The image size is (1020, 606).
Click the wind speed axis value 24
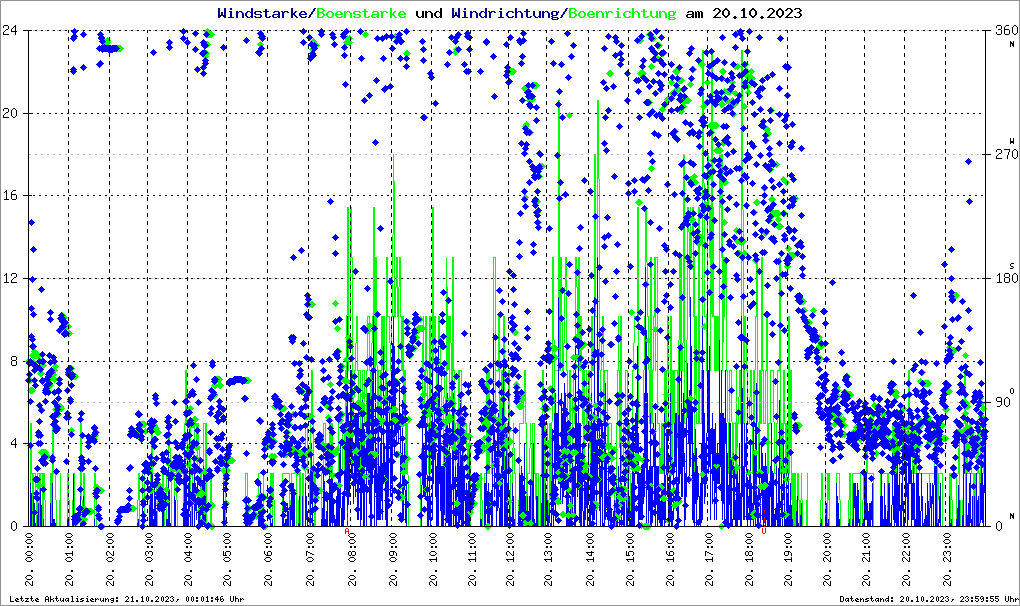tap(10, 31)
